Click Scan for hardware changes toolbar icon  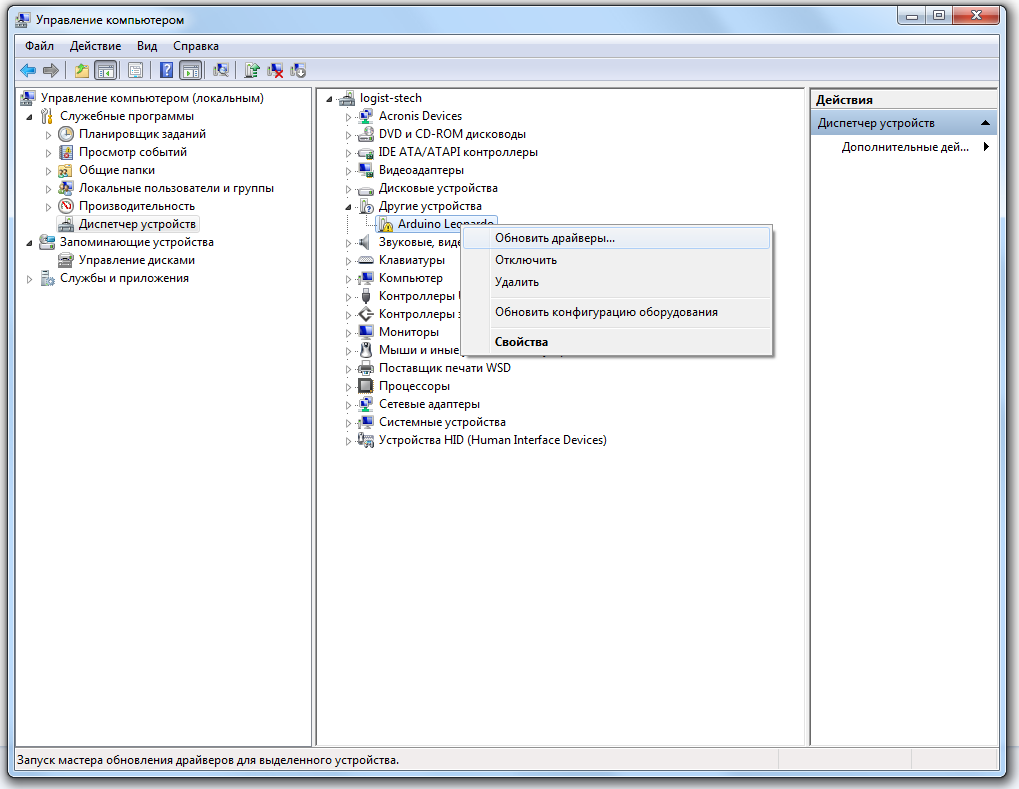click(x=222, y=70)
